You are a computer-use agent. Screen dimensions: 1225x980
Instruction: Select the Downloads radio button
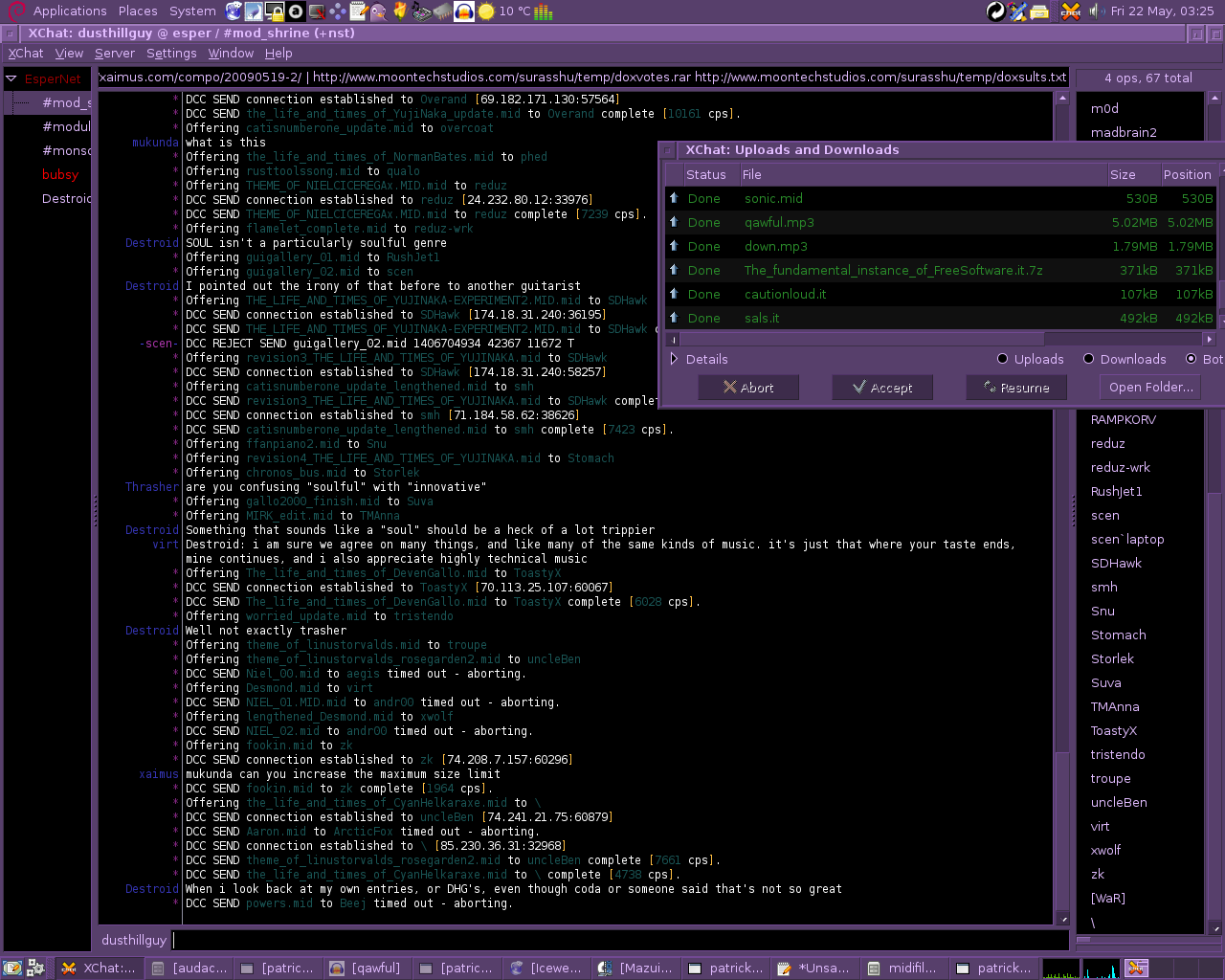tap(1088, 359)
